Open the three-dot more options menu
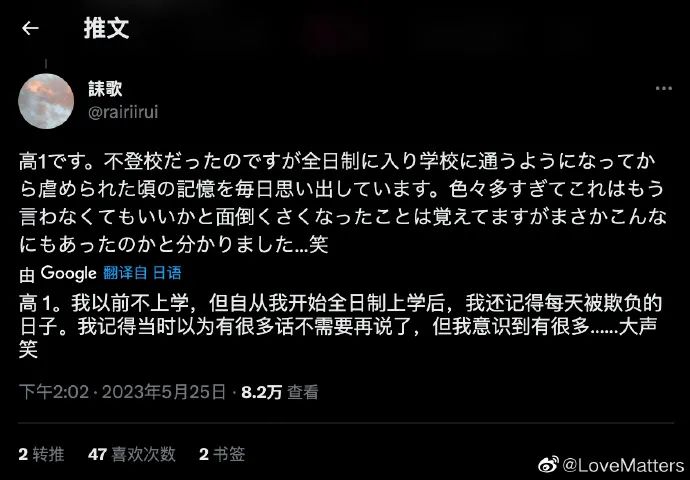690x480 pixels. pos(664,88)
